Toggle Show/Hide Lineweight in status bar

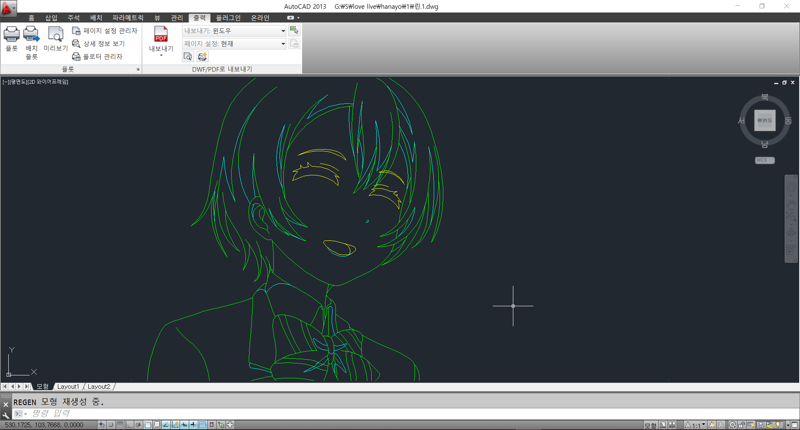193,425
